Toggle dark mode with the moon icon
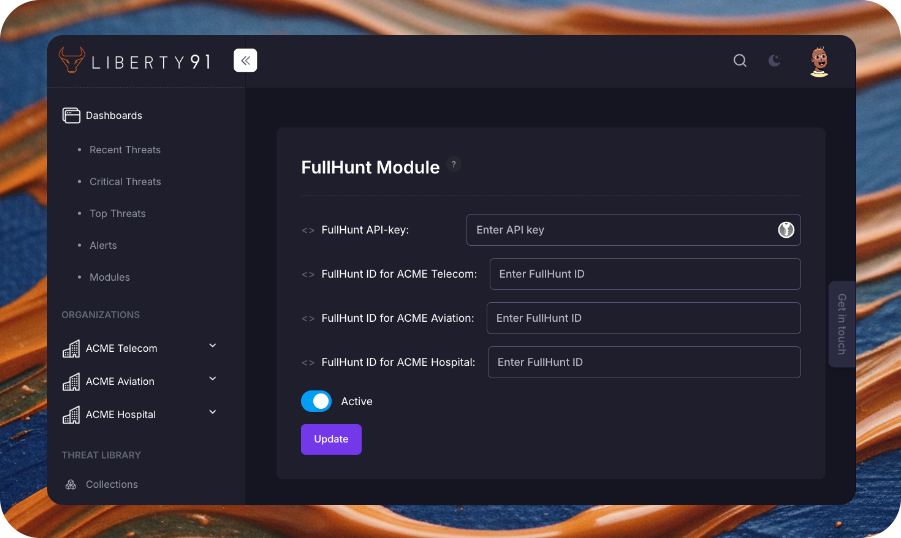 point(774,61)
